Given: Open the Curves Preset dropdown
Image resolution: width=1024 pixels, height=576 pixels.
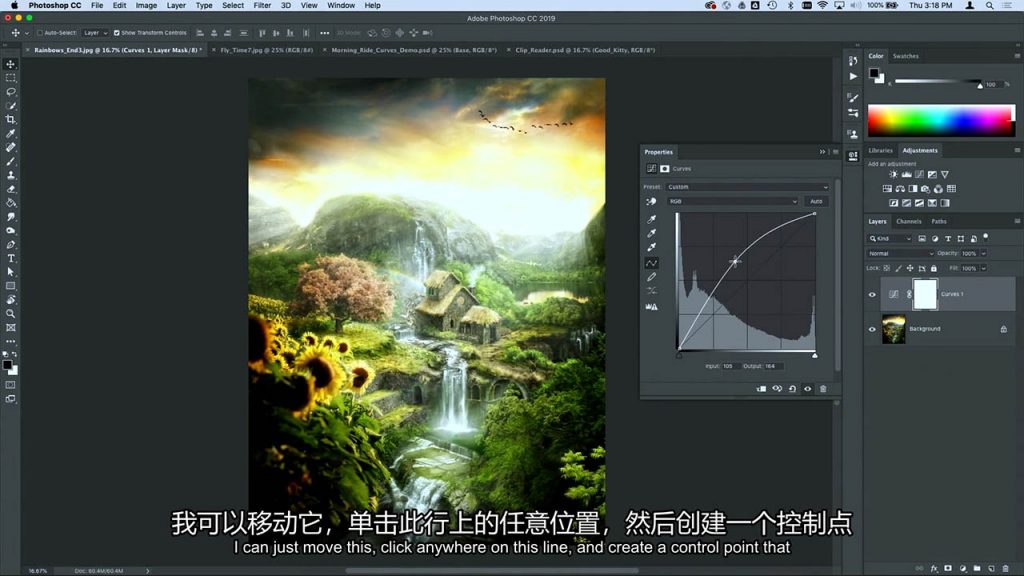Looking at the screenshot, I should click(747, 187).
